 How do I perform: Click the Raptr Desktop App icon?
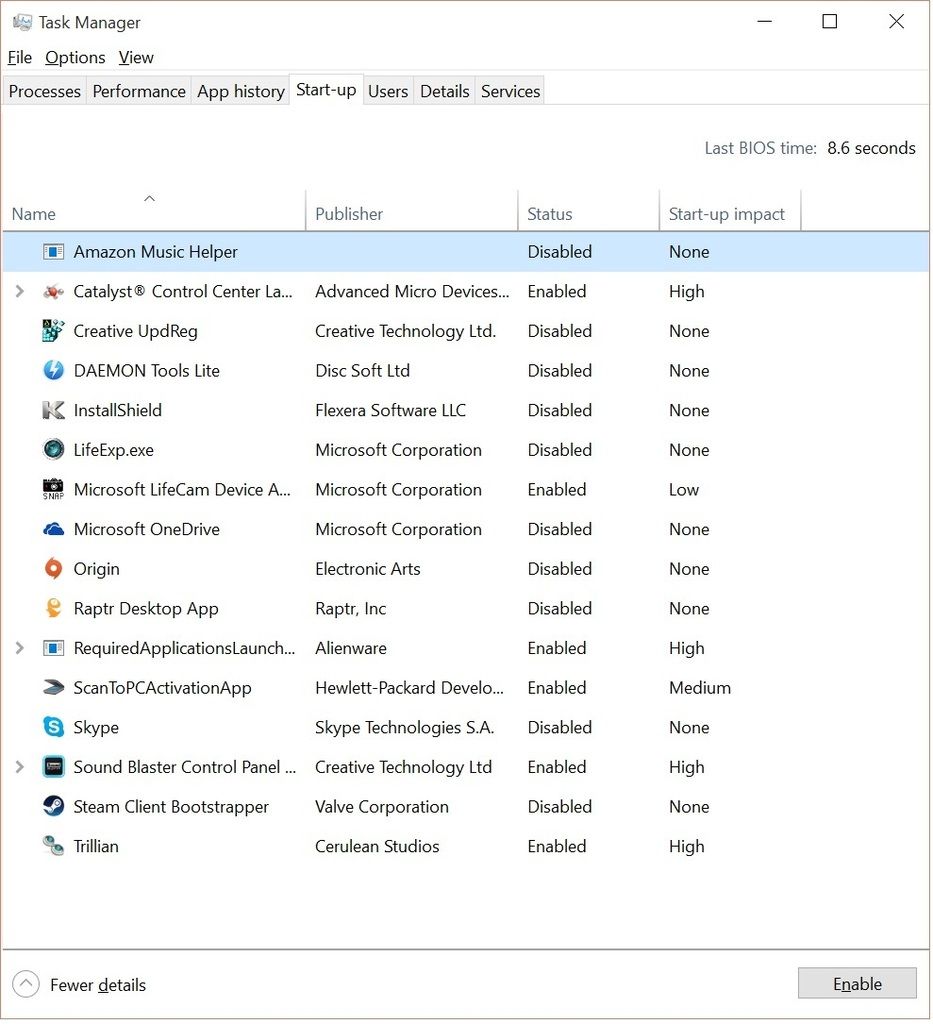pos(54,609)
